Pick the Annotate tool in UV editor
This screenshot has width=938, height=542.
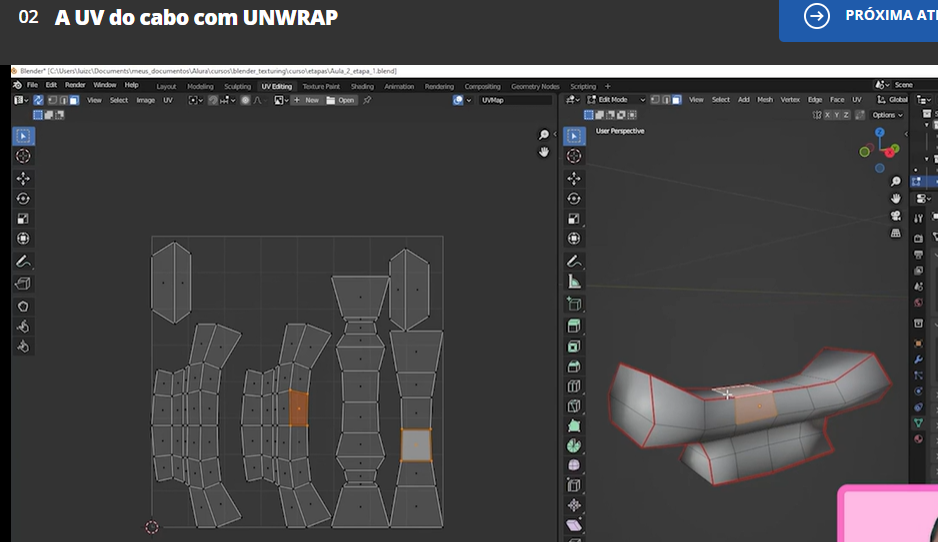[23, 261]
